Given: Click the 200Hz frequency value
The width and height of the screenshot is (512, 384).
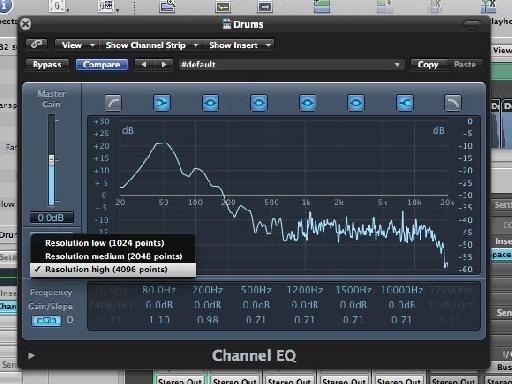Looking at the screenshot, I should pos(208,290).
